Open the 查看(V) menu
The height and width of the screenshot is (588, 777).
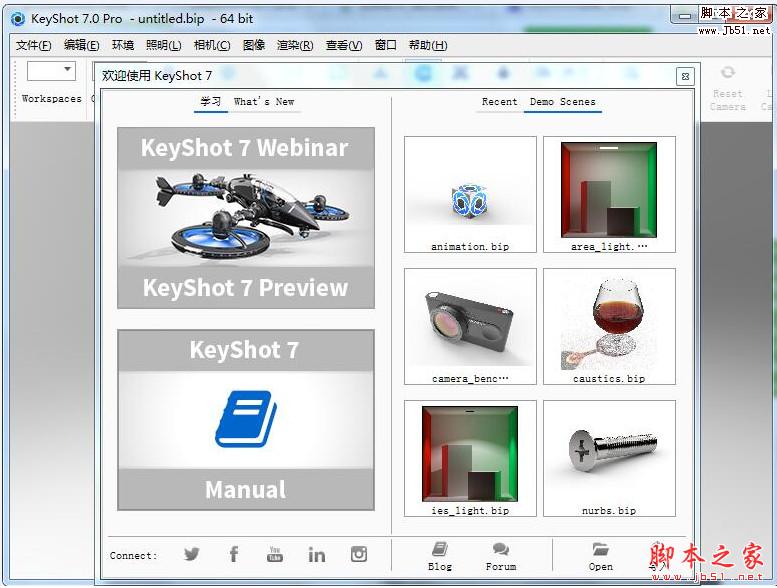click(344, 46)
